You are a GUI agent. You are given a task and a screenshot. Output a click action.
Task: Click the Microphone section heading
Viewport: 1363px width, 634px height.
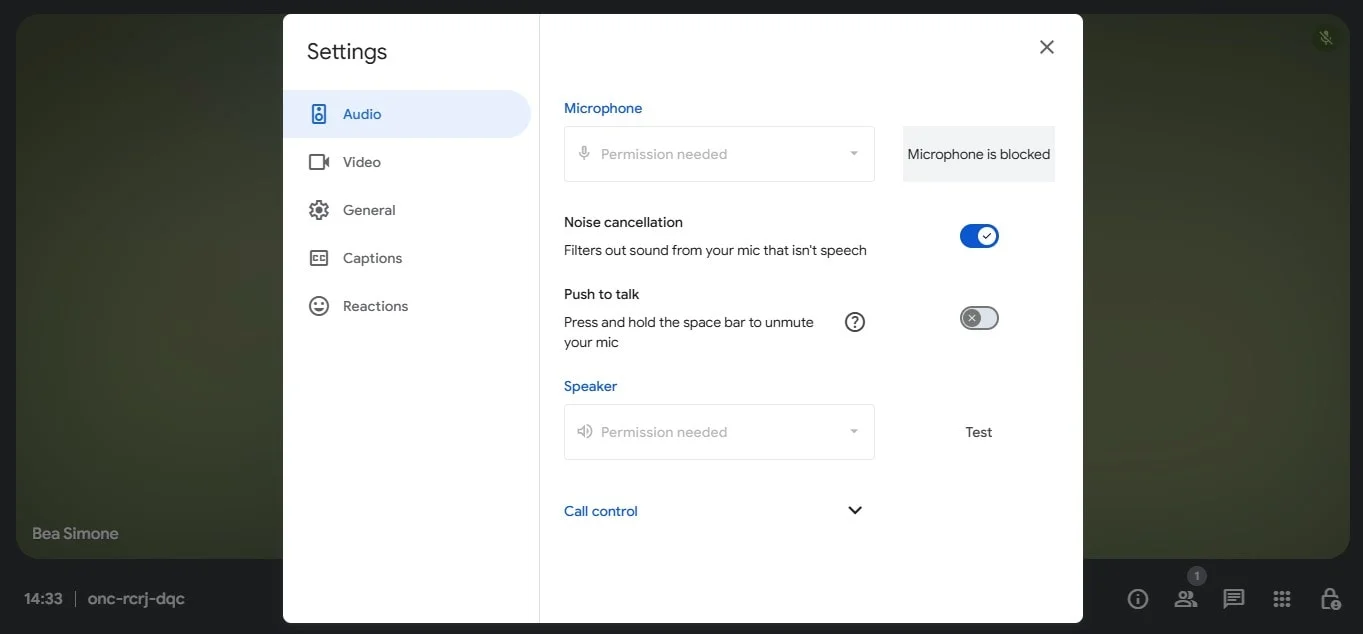[x=603, y=108]
